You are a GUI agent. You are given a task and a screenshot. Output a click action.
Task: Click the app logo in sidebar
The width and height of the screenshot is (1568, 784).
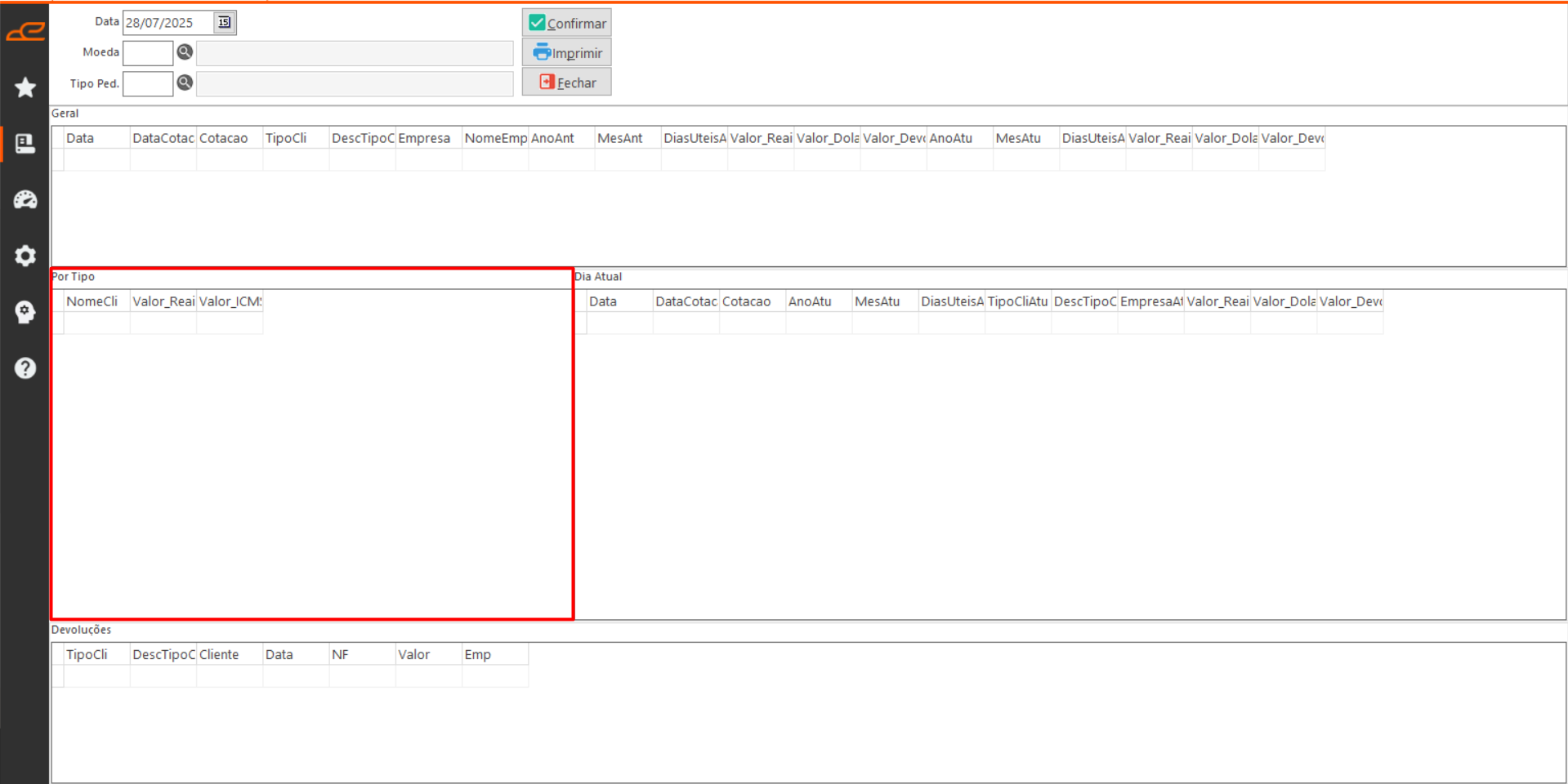(x=25, y=32)
